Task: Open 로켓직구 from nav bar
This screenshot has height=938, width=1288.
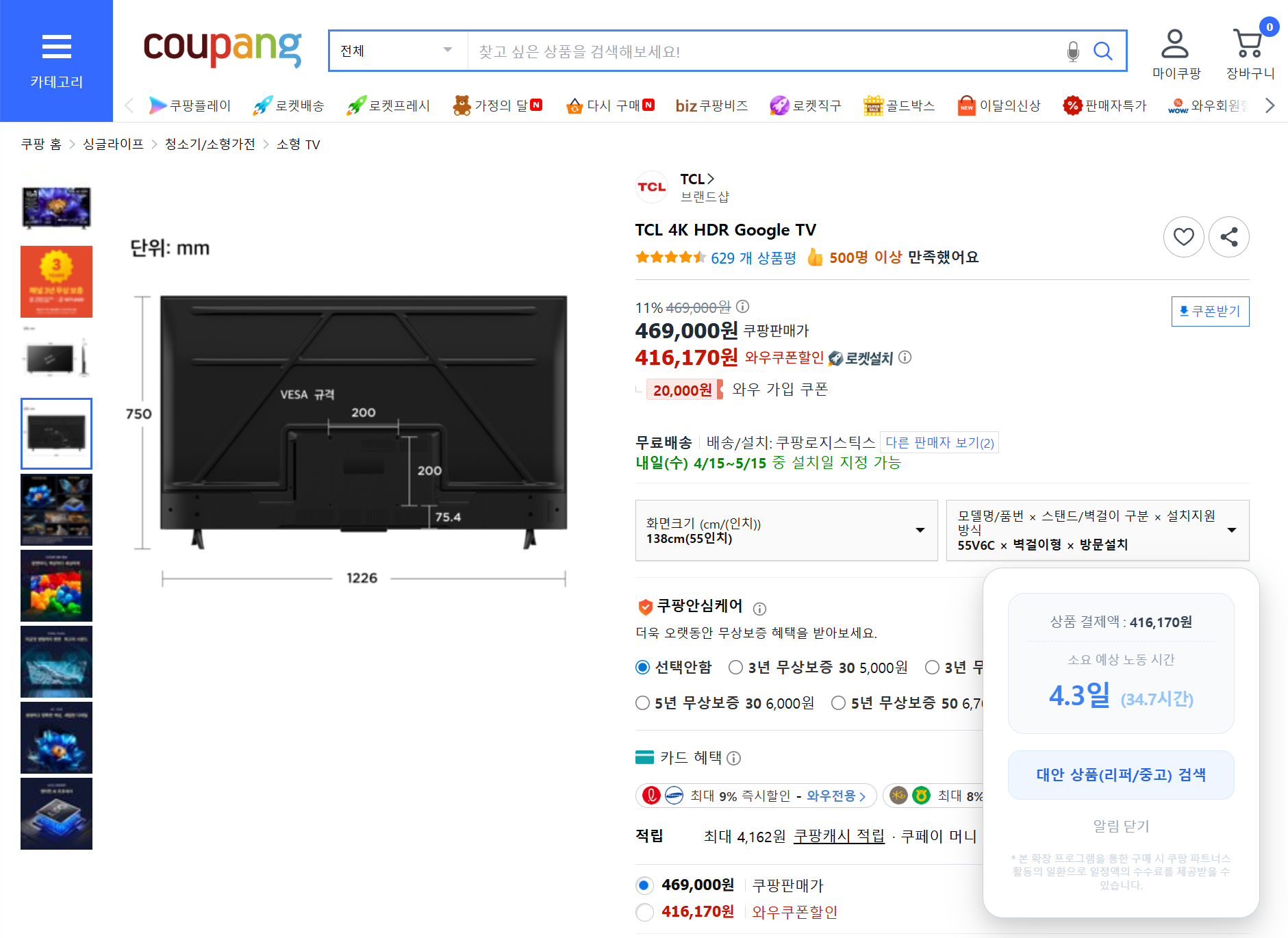Action: coord(805,105)
